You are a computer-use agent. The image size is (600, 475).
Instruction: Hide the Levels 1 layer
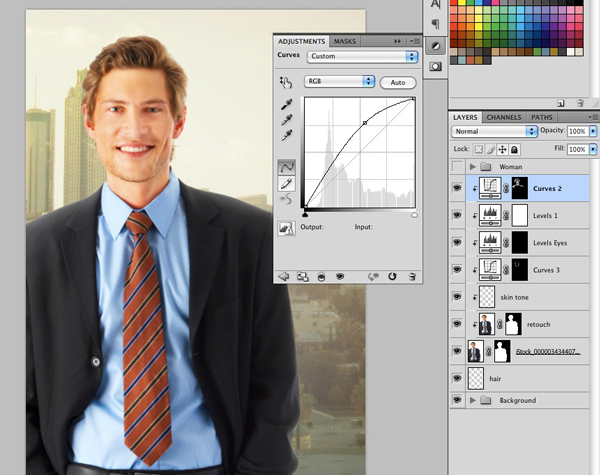pyautogui.click(x=458, y=215)
